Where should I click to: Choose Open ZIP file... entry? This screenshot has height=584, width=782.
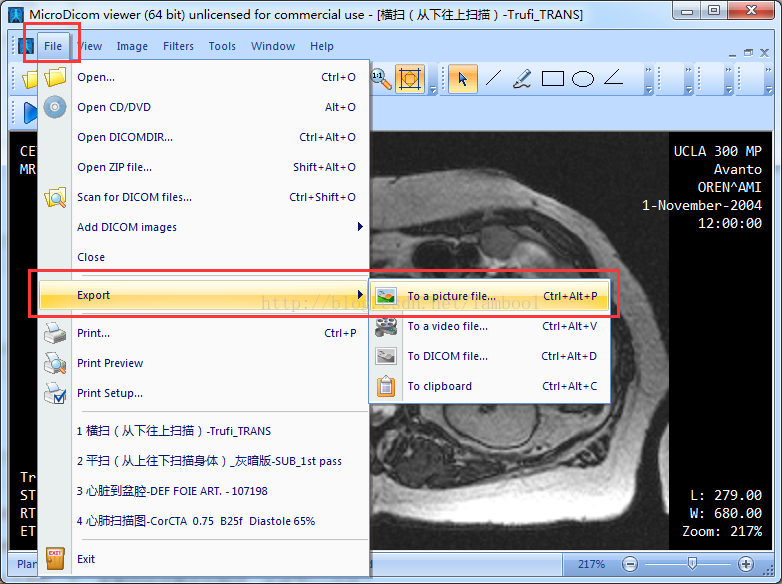pos(204,167)
